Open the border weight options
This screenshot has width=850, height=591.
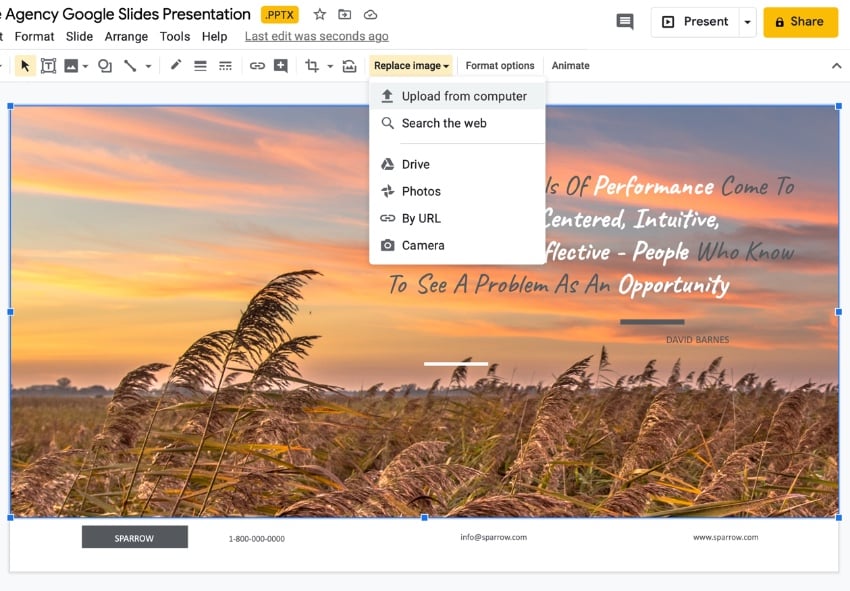click(x=200, y=66)
